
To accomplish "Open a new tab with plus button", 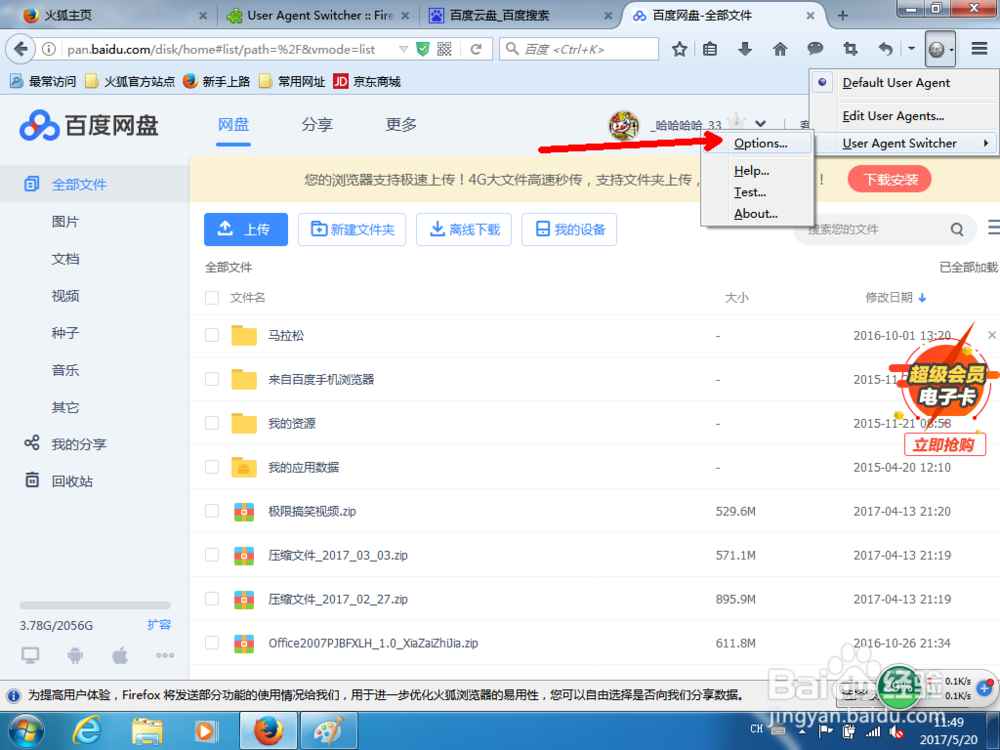I will pos(842,15).
